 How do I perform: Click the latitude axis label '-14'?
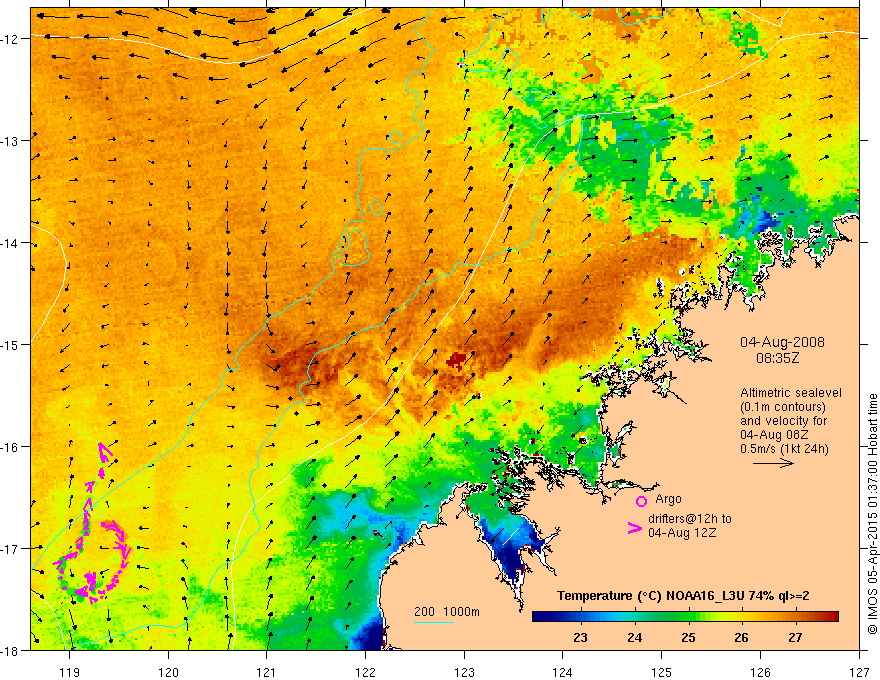coord(11,242)
